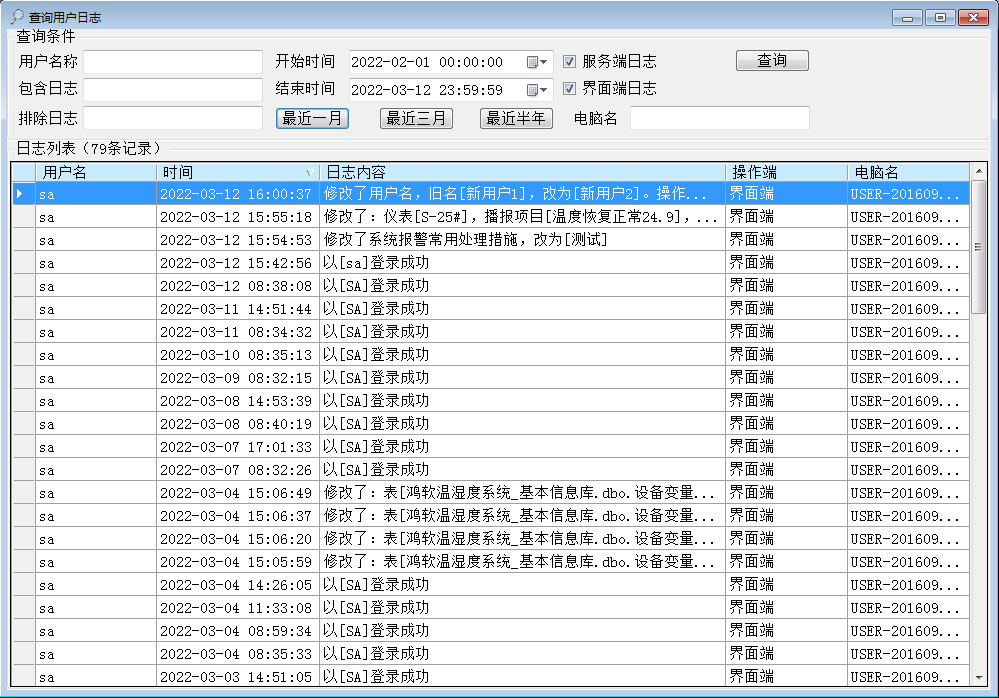The image size is (999, 698).
Task: Open the 结束时间 calendar dropdown
Action: click(x=537, y=90)
